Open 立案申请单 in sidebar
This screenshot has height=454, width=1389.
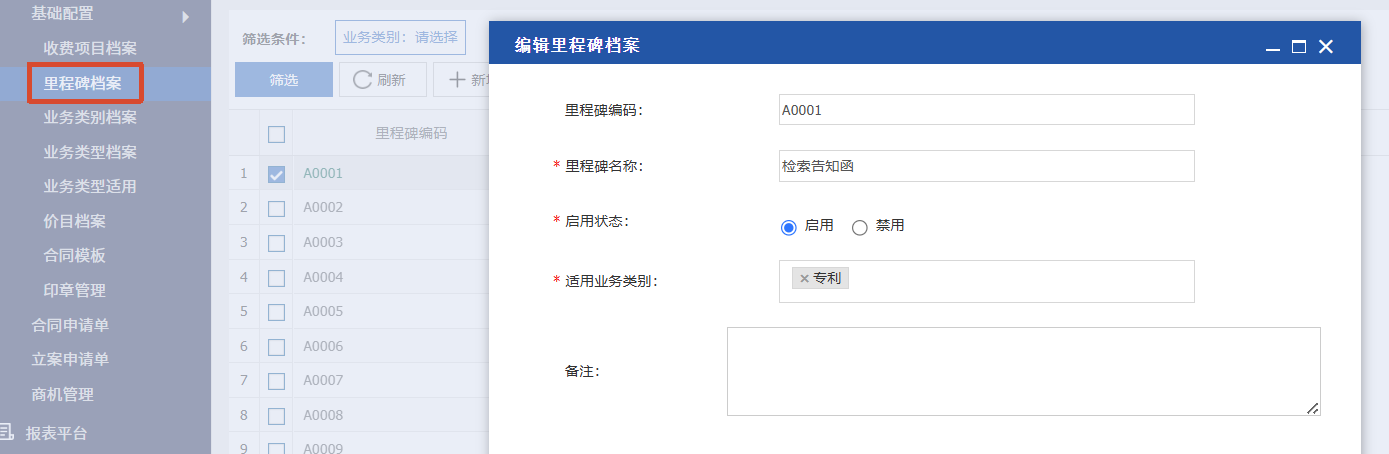(70, 359)
